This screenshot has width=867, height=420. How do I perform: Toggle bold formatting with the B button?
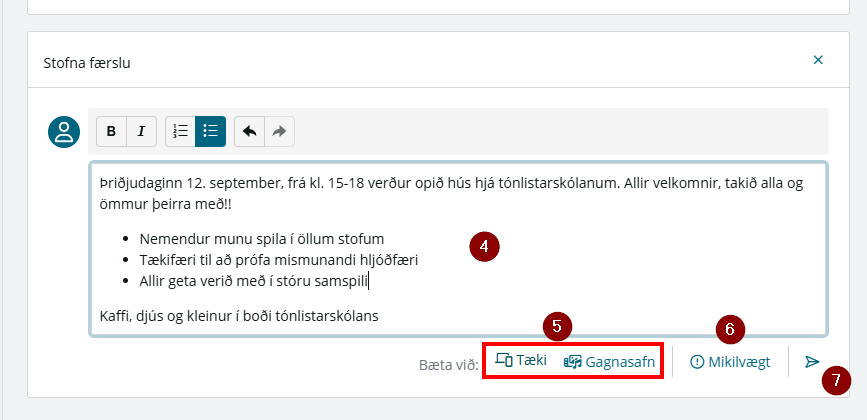pos(112,131)
